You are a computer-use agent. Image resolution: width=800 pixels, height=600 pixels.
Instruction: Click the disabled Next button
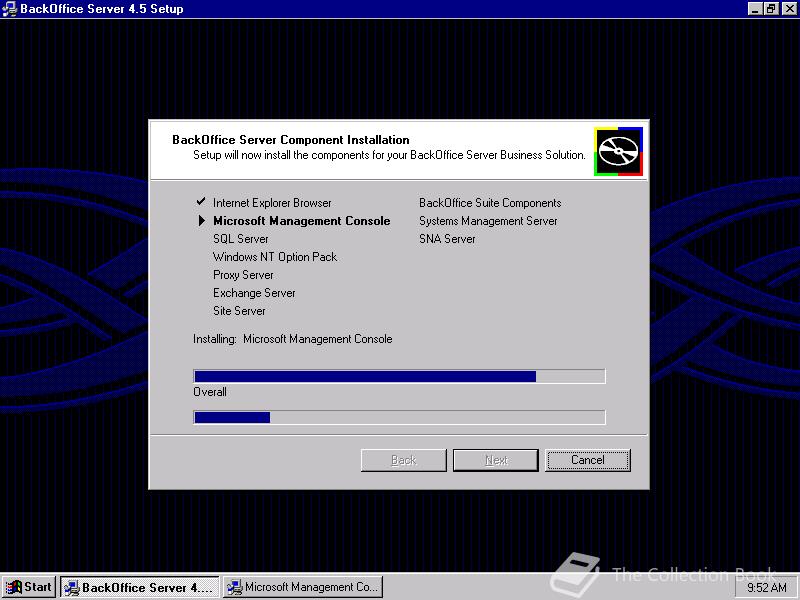[496, 460]
